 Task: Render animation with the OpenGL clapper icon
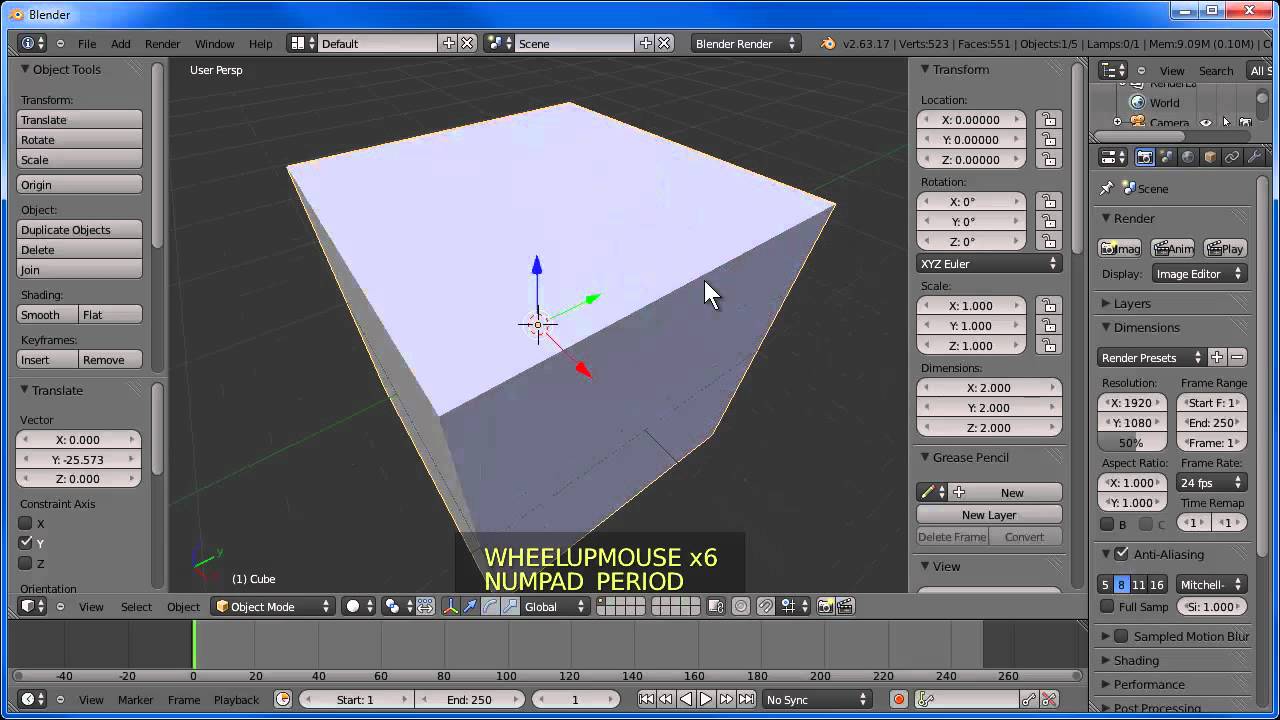(845, 606)
